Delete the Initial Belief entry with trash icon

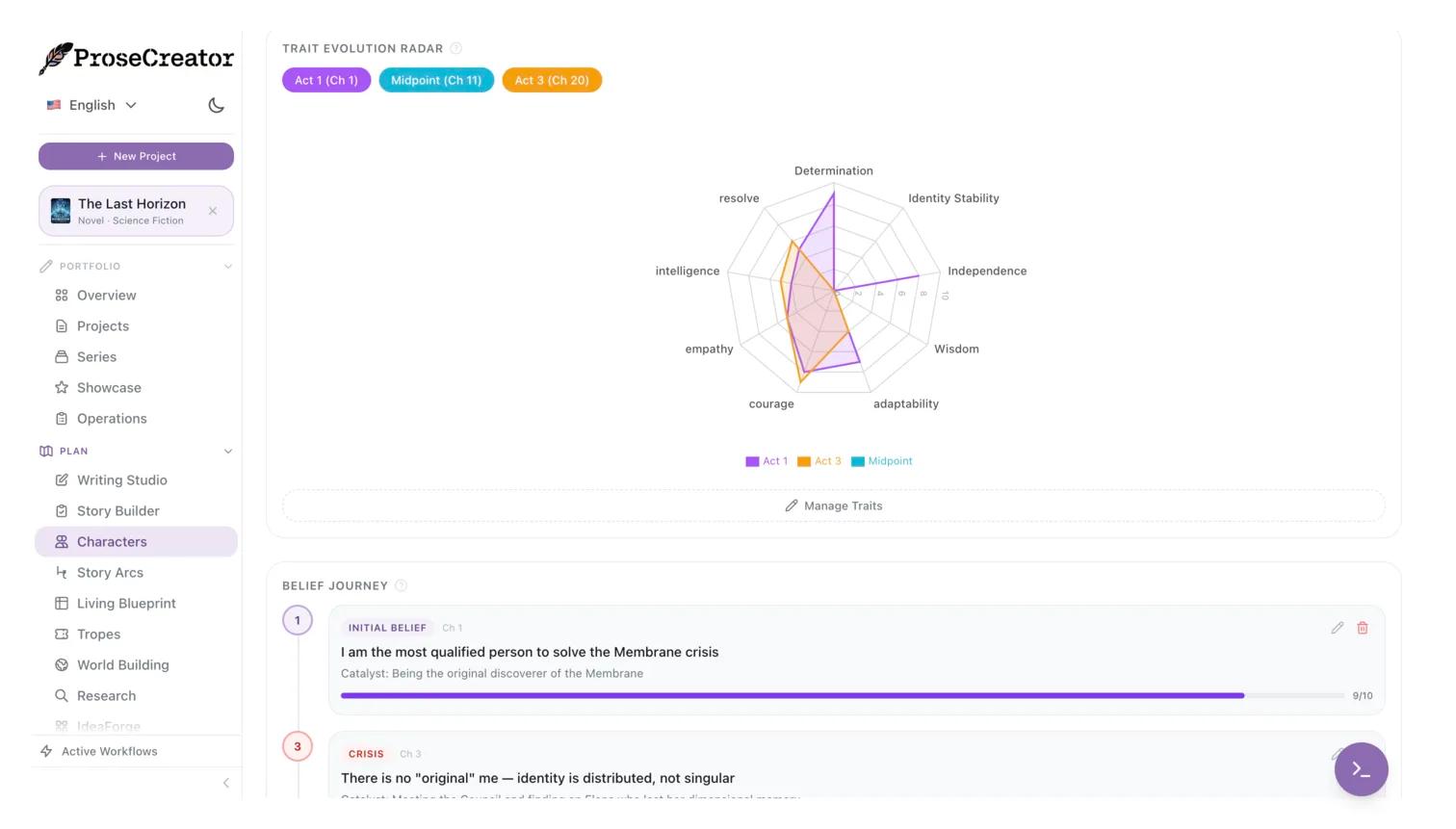tap(1363, 627)
